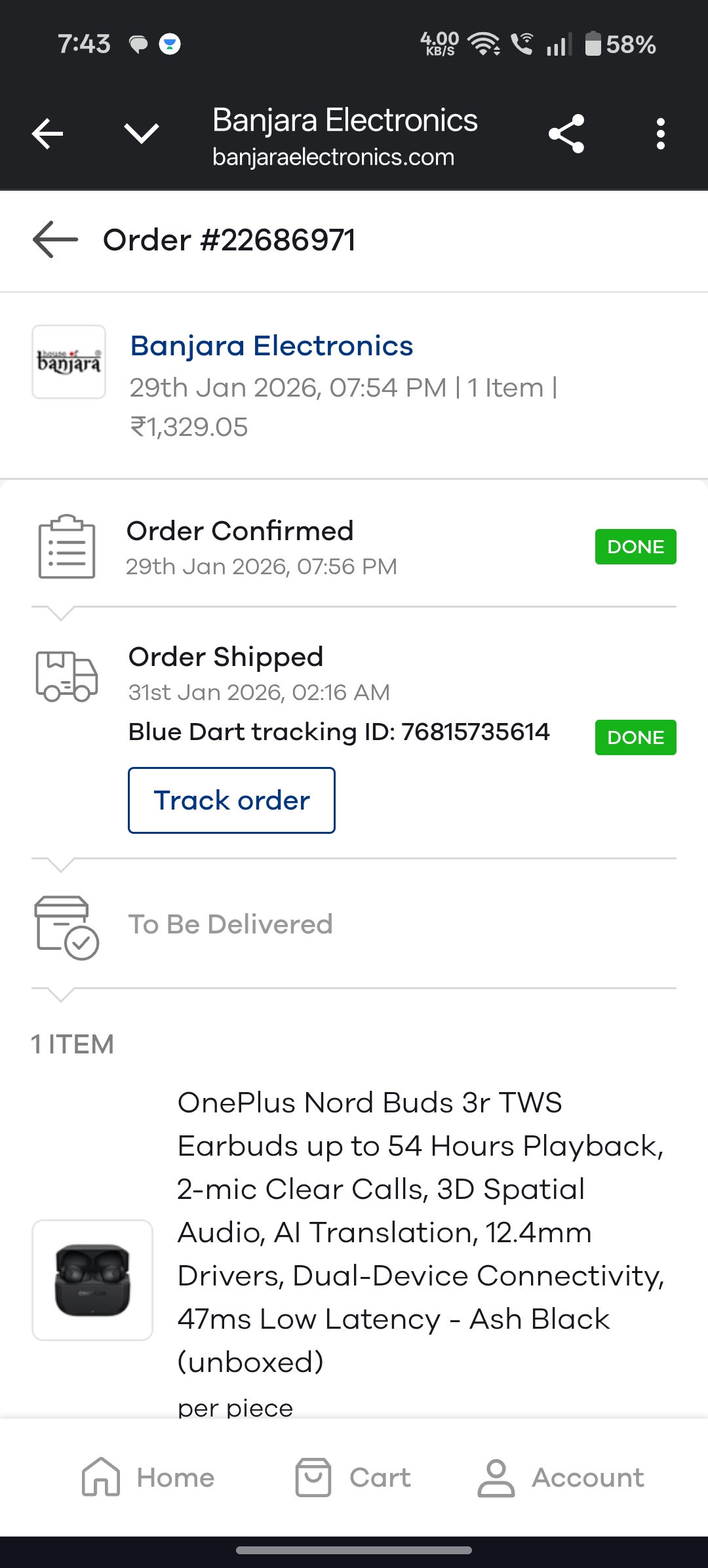Tap the Blue Dart tracking ID text

(x=339, y=732)
